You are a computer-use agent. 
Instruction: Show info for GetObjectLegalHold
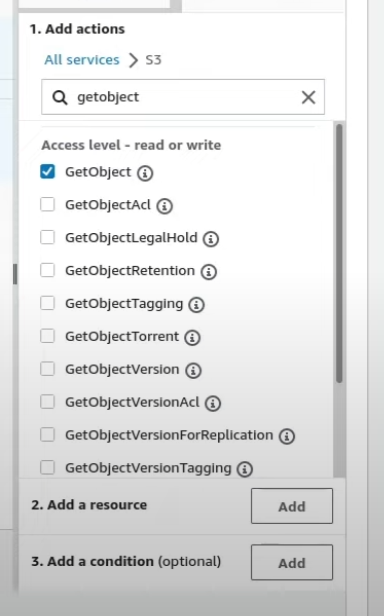(211, 239)
